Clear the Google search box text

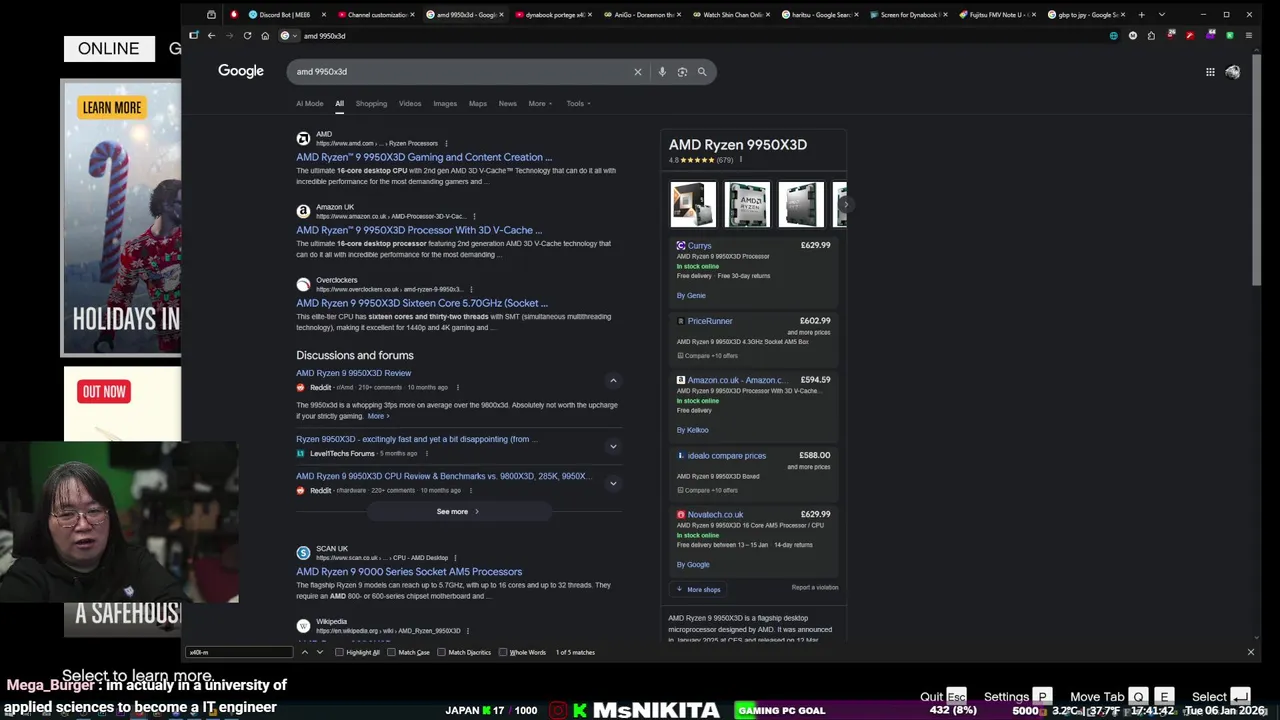(x=637, y=72)
